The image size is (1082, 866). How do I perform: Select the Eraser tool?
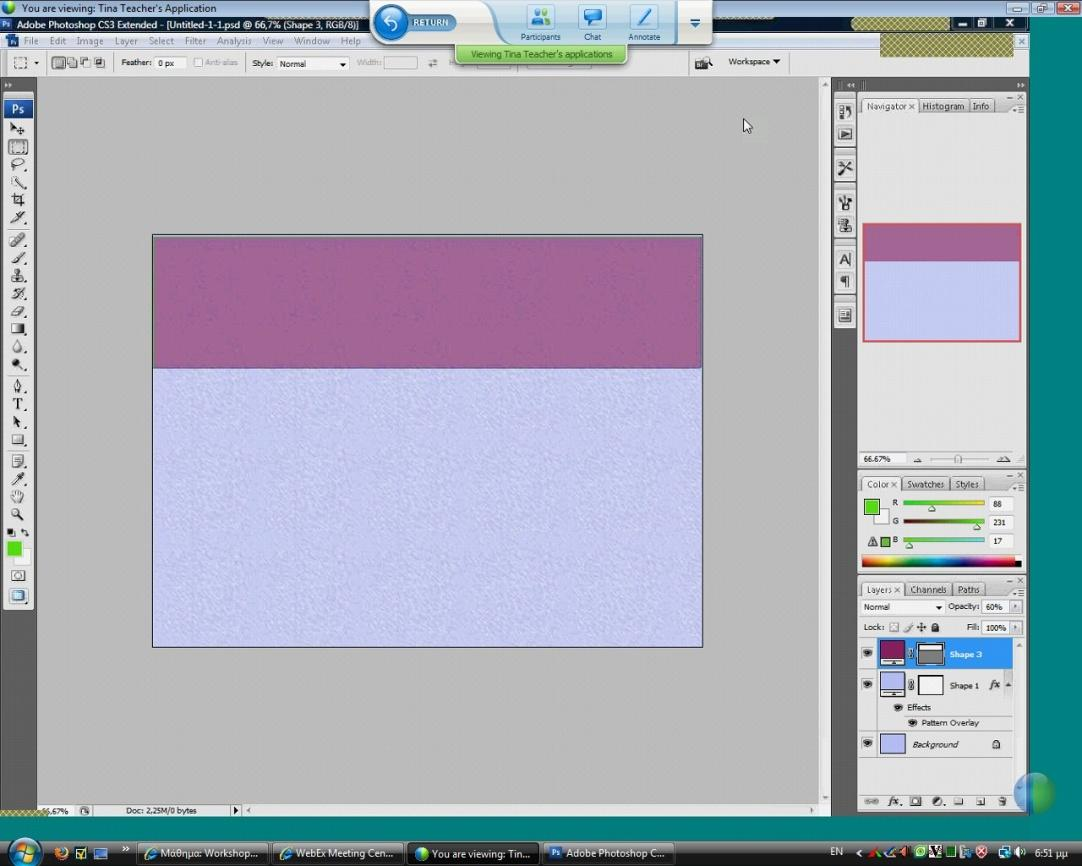click(17, 311)
